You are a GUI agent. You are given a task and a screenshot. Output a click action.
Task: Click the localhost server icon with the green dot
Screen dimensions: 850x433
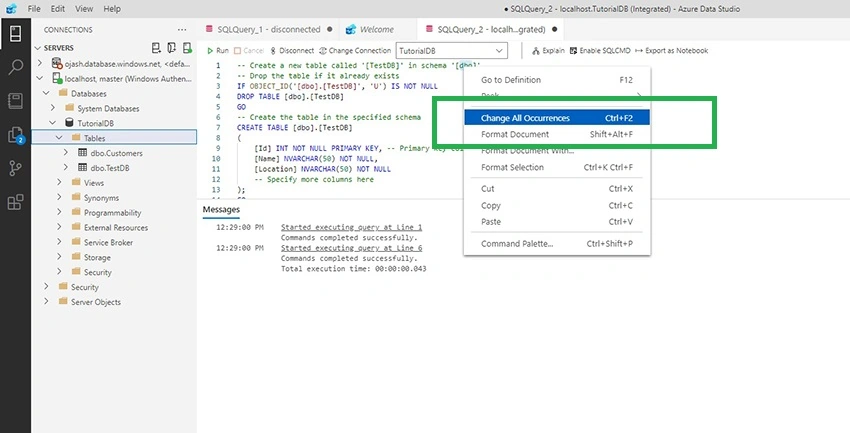point(57,79)
